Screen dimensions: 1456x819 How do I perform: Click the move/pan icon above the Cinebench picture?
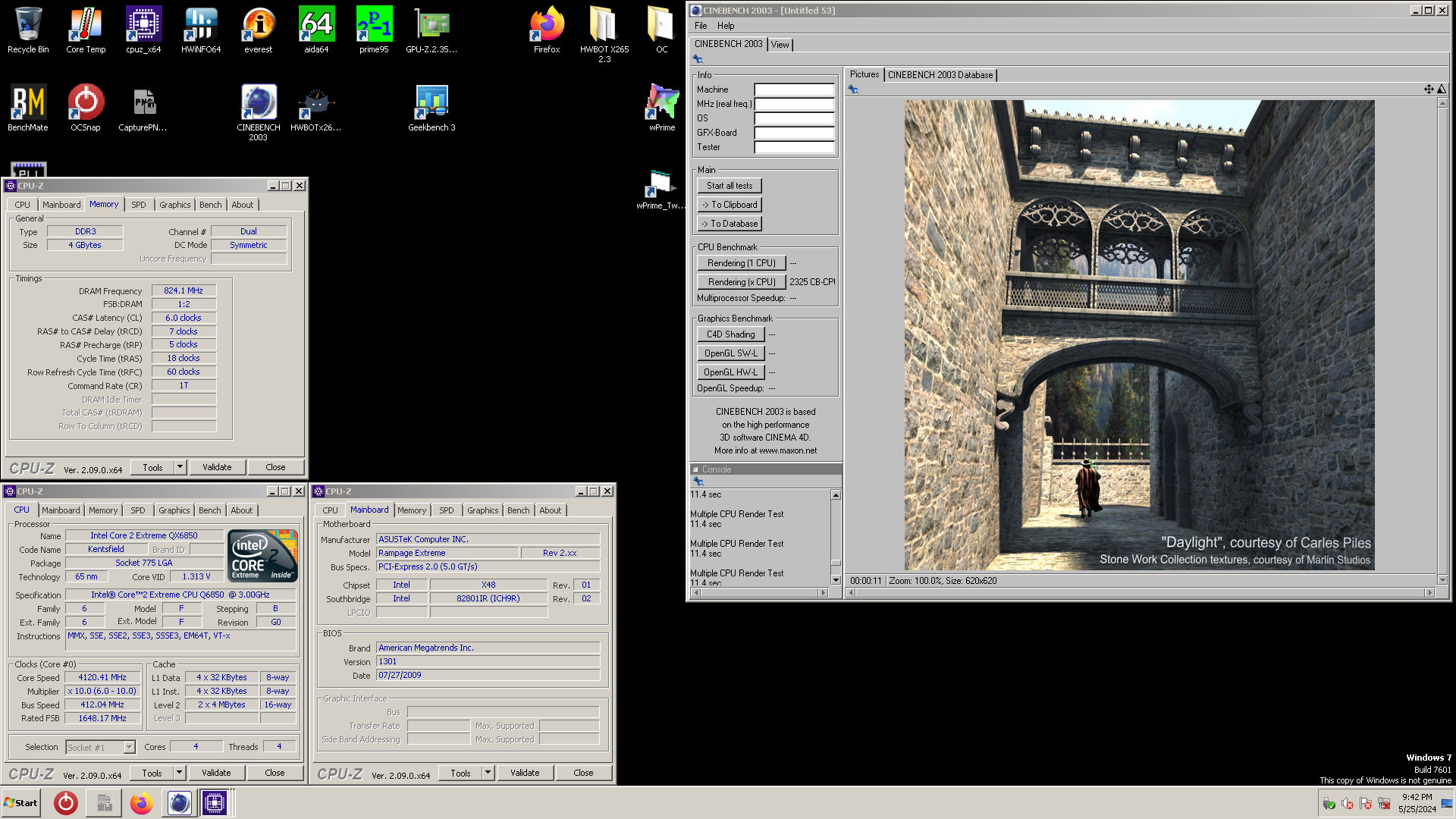[1429, 89]
